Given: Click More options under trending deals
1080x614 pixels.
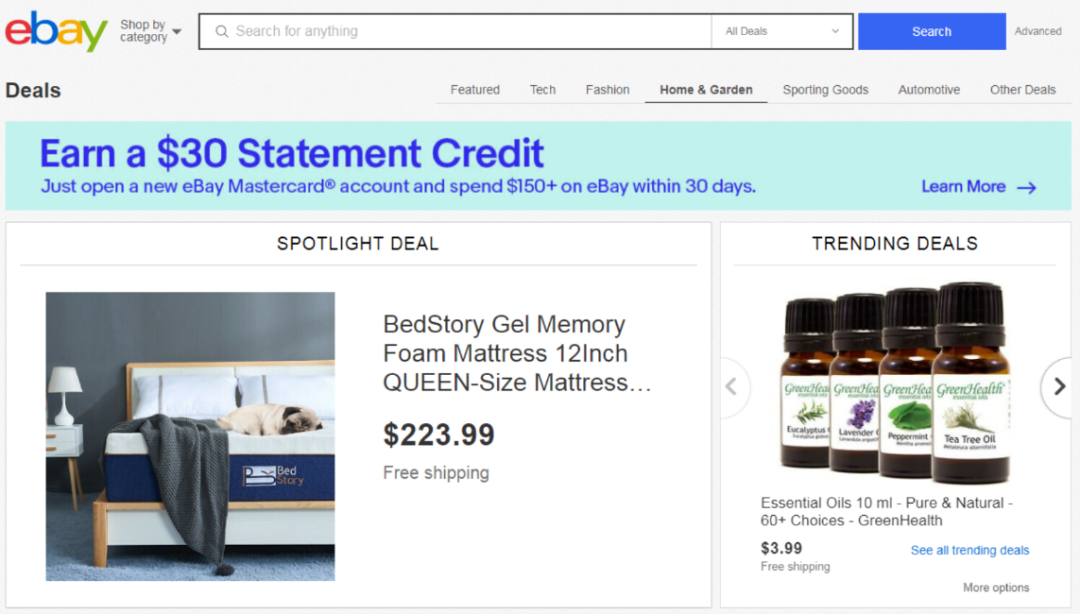Looking at the screenshot, I should 996,587.
